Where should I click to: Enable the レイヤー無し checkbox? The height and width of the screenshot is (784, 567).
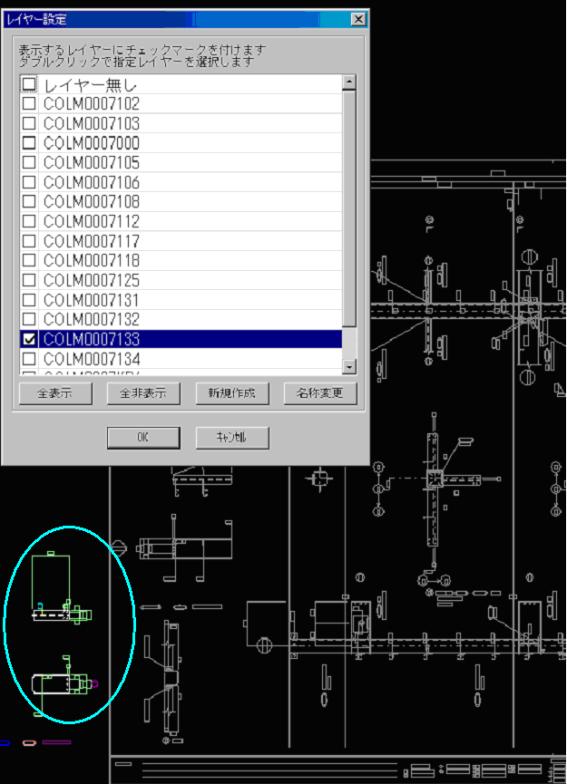point(29,84)
